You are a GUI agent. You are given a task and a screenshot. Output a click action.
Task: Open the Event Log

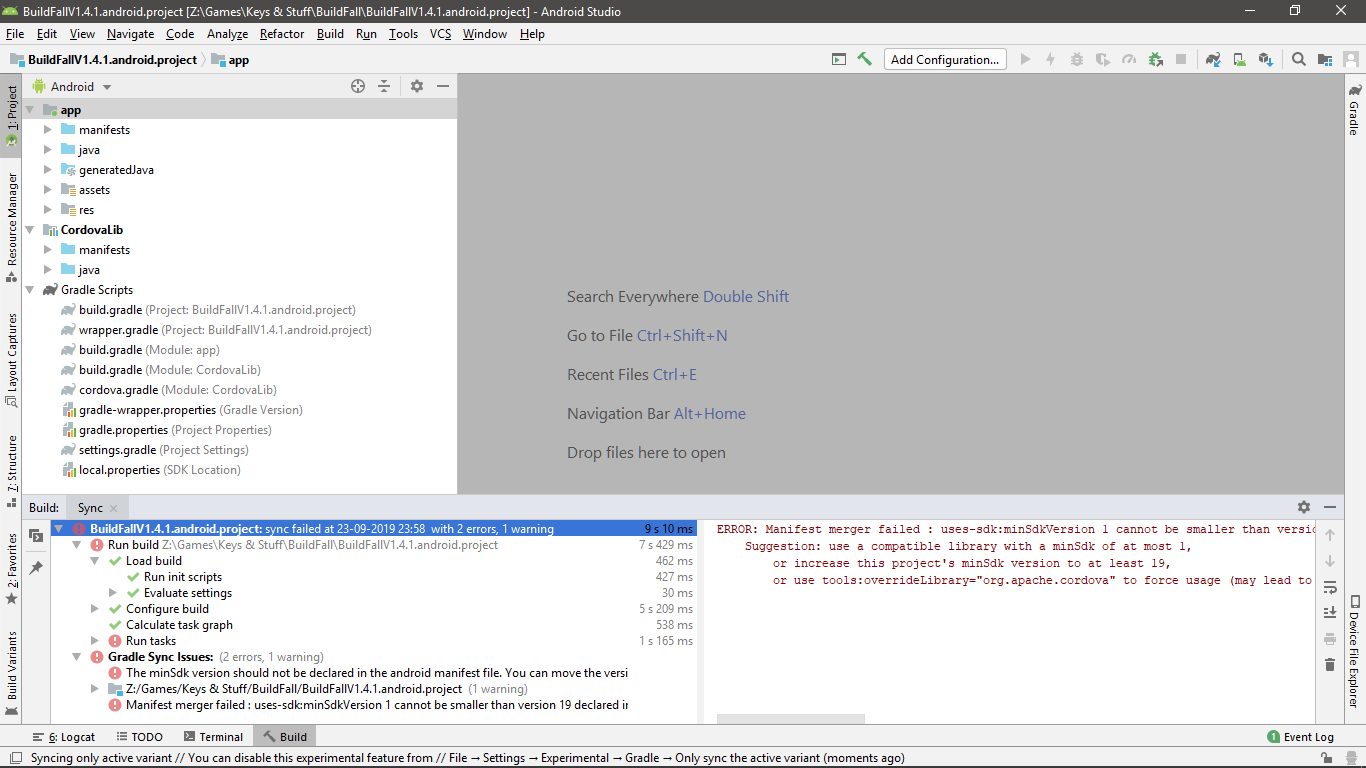(x=1300, y=737)
